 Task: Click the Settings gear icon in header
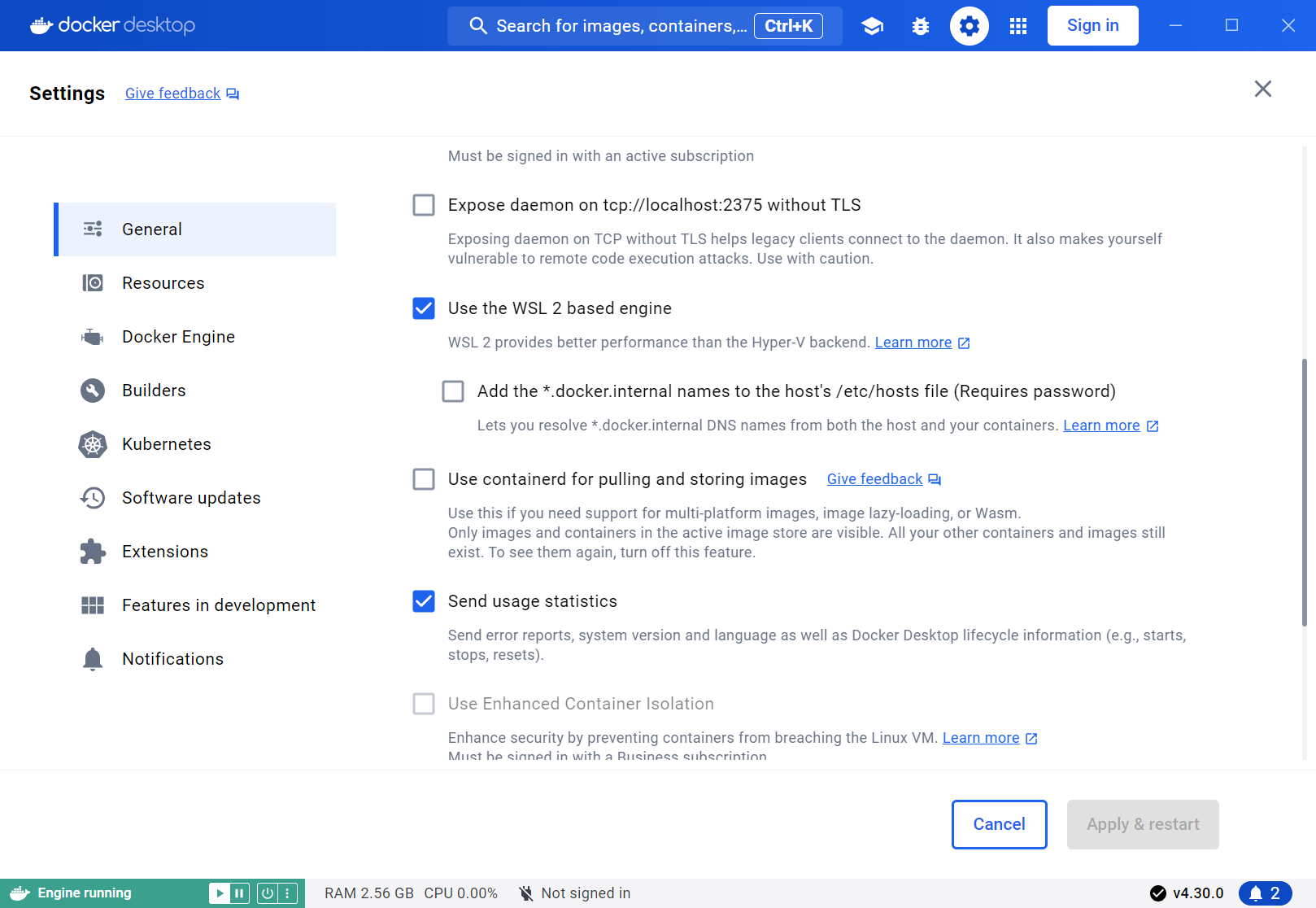(970, 26)
